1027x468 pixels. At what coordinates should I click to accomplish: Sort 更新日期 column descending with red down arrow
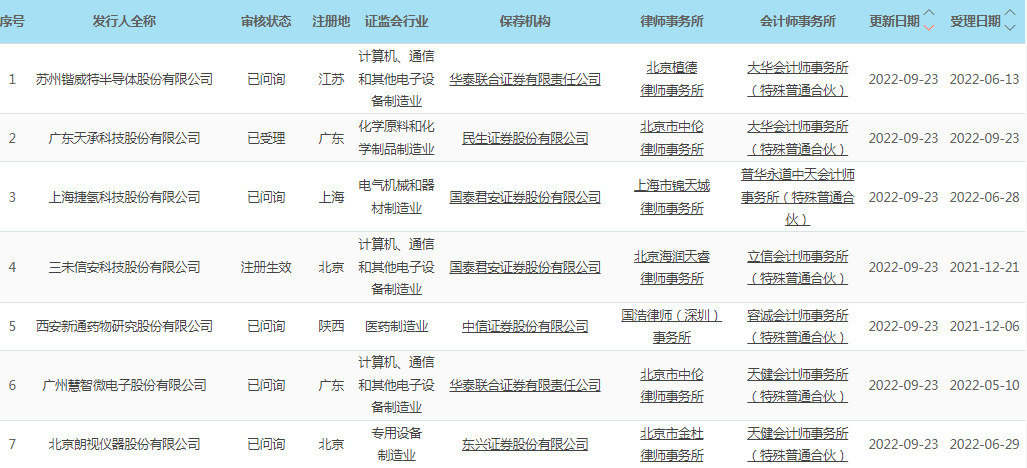tap(929, 27)
